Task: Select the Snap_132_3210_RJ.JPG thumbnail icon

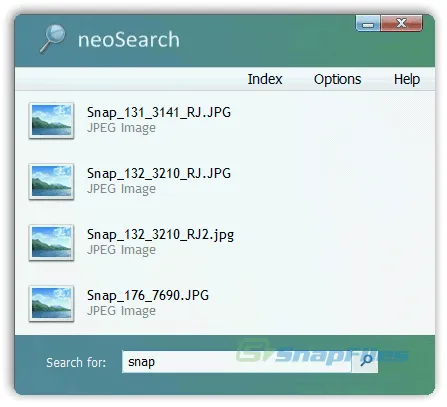Action: 51,181
